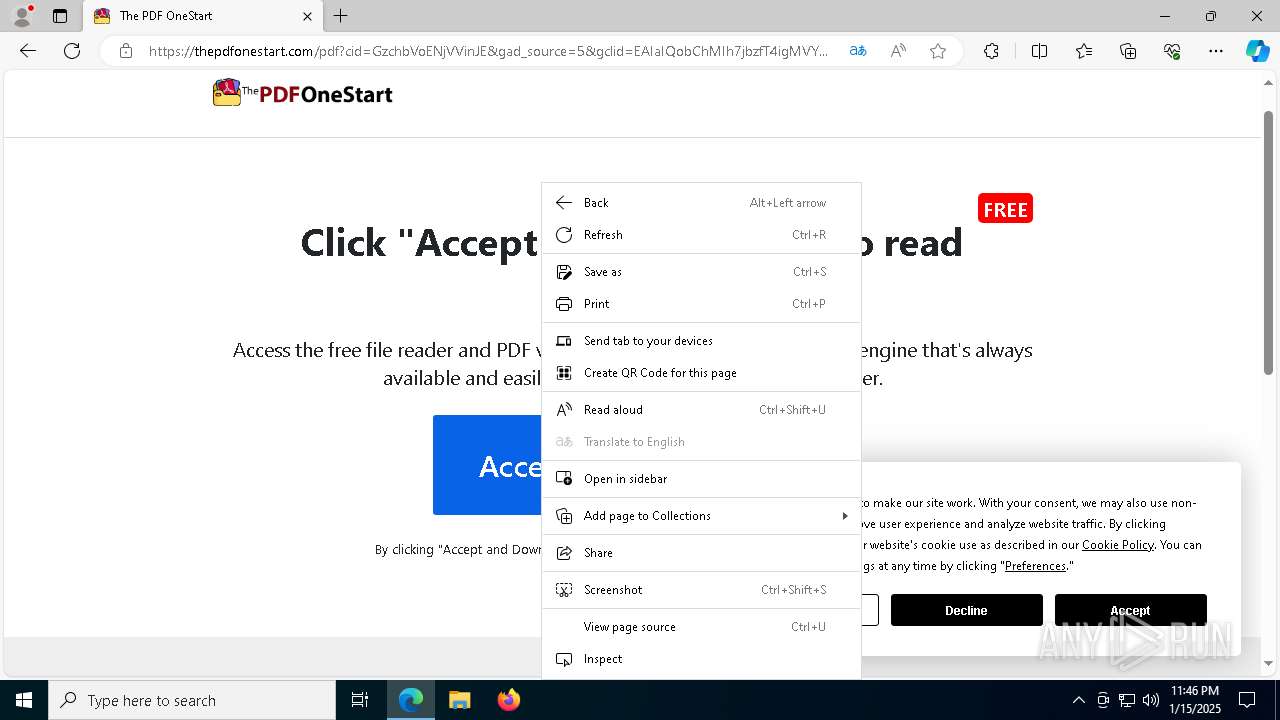The width and height of the screenshot is (1280, 720).
Task: Choose Print from context menu
Action: click(701, 304)
